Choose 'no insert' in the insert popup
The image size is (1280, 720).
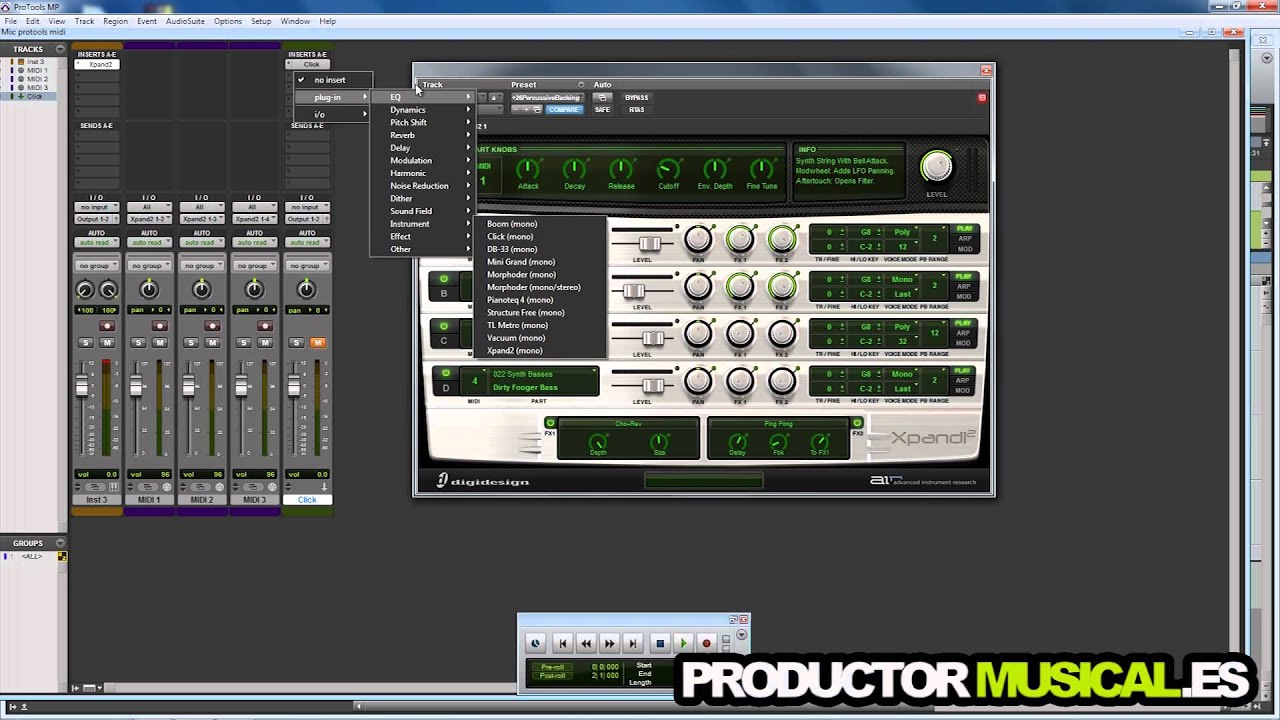[332, 80]
